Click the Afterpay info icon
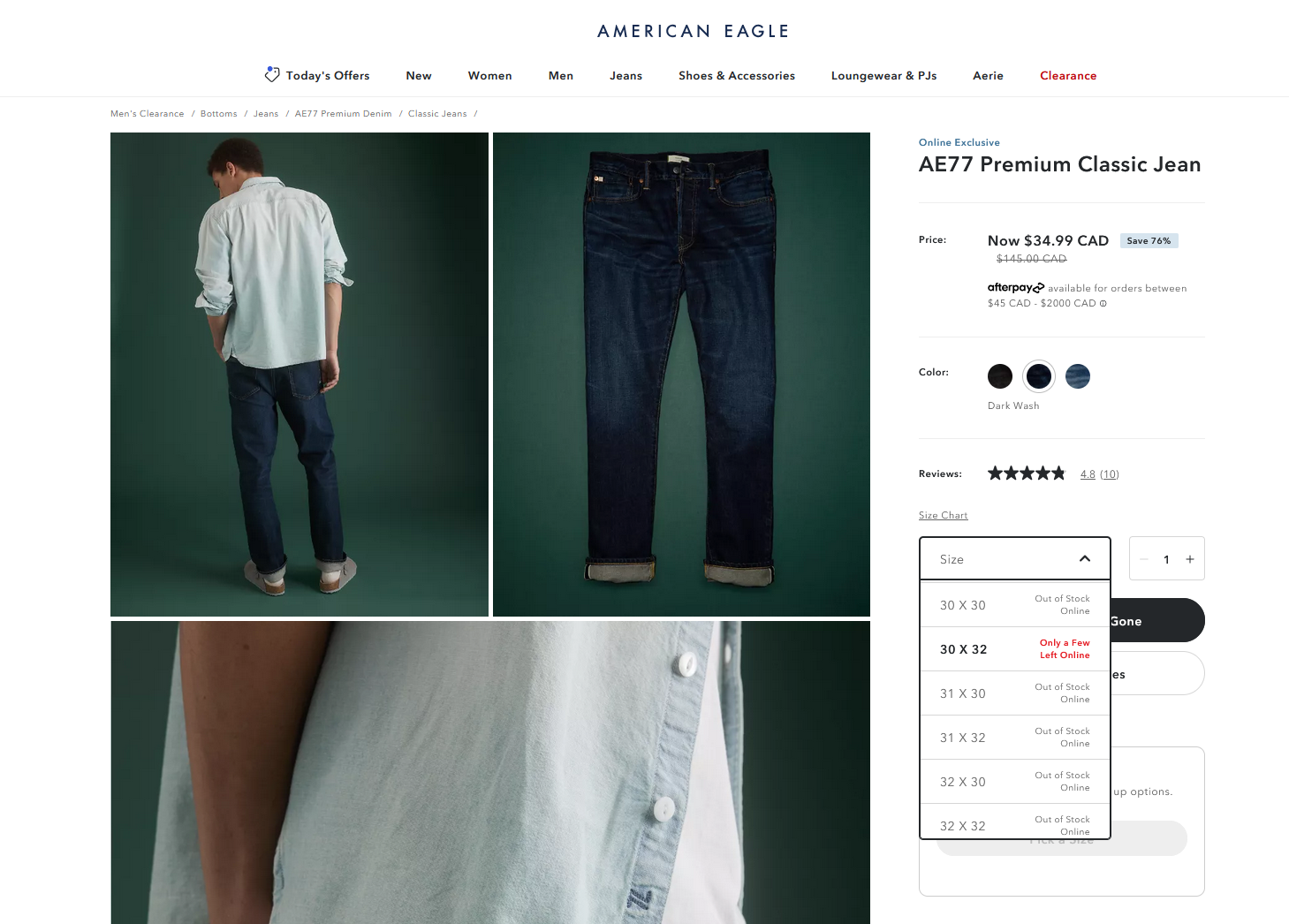 coord(1103,303)
